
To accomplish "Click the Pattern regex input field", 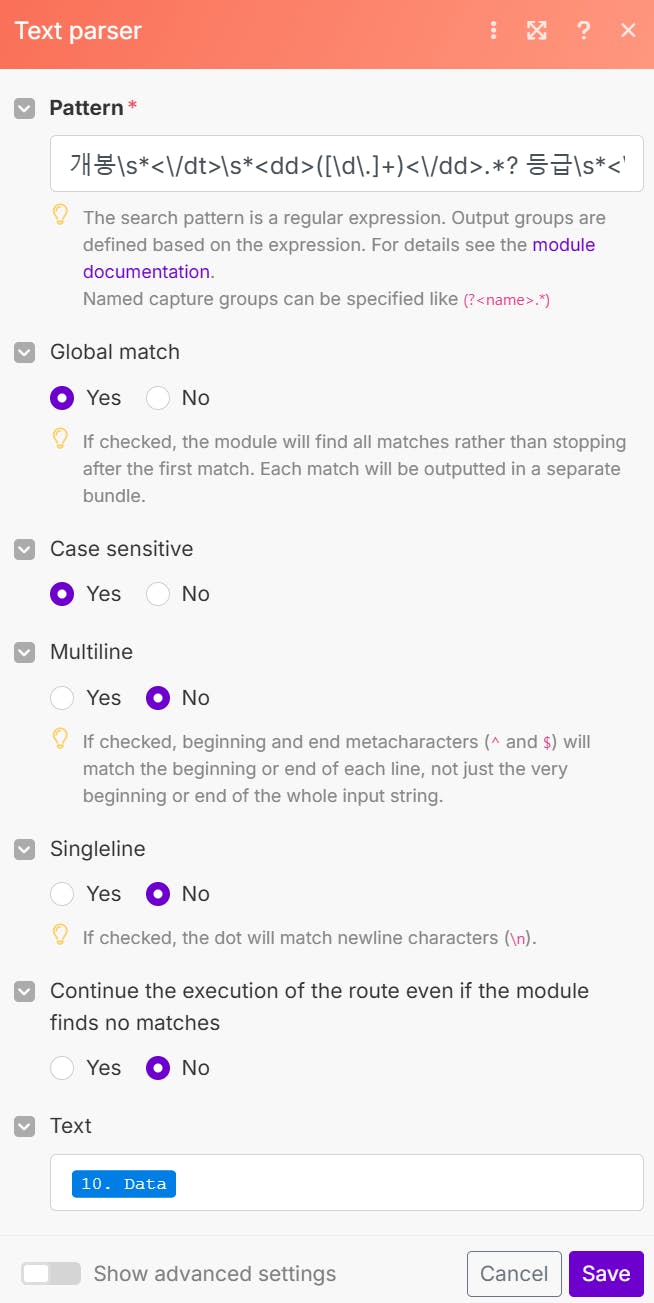I will pos(346,164).
